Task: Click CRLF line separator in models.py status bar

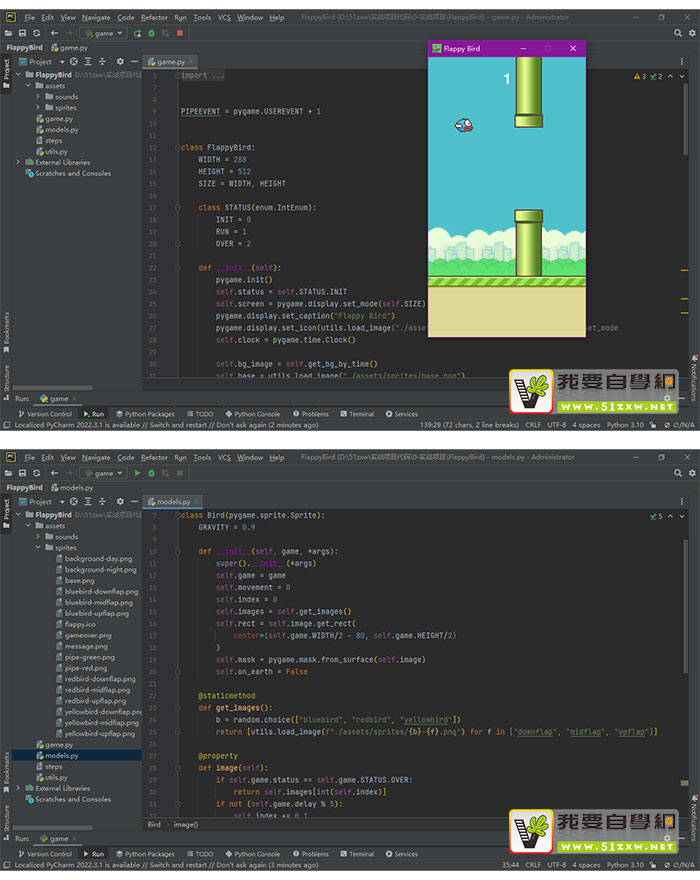Action: (533, 865)
